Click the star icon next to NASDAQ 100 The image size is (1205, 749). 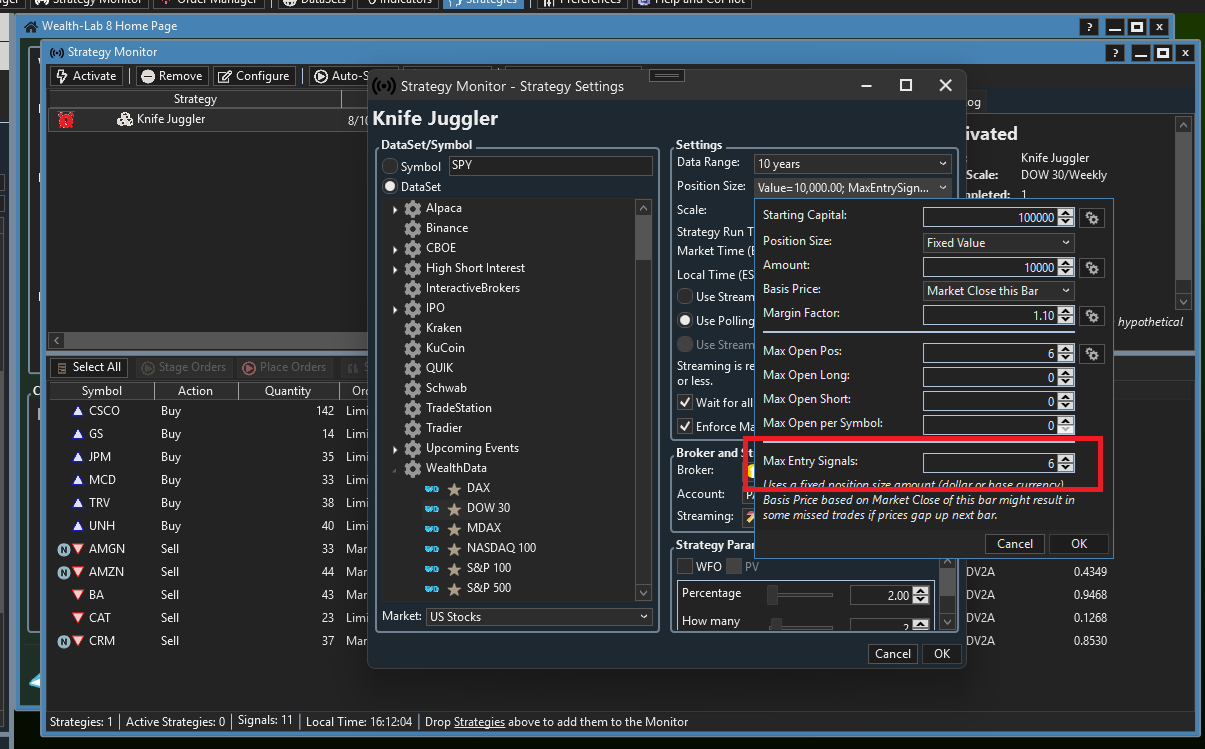click(454, 548)
